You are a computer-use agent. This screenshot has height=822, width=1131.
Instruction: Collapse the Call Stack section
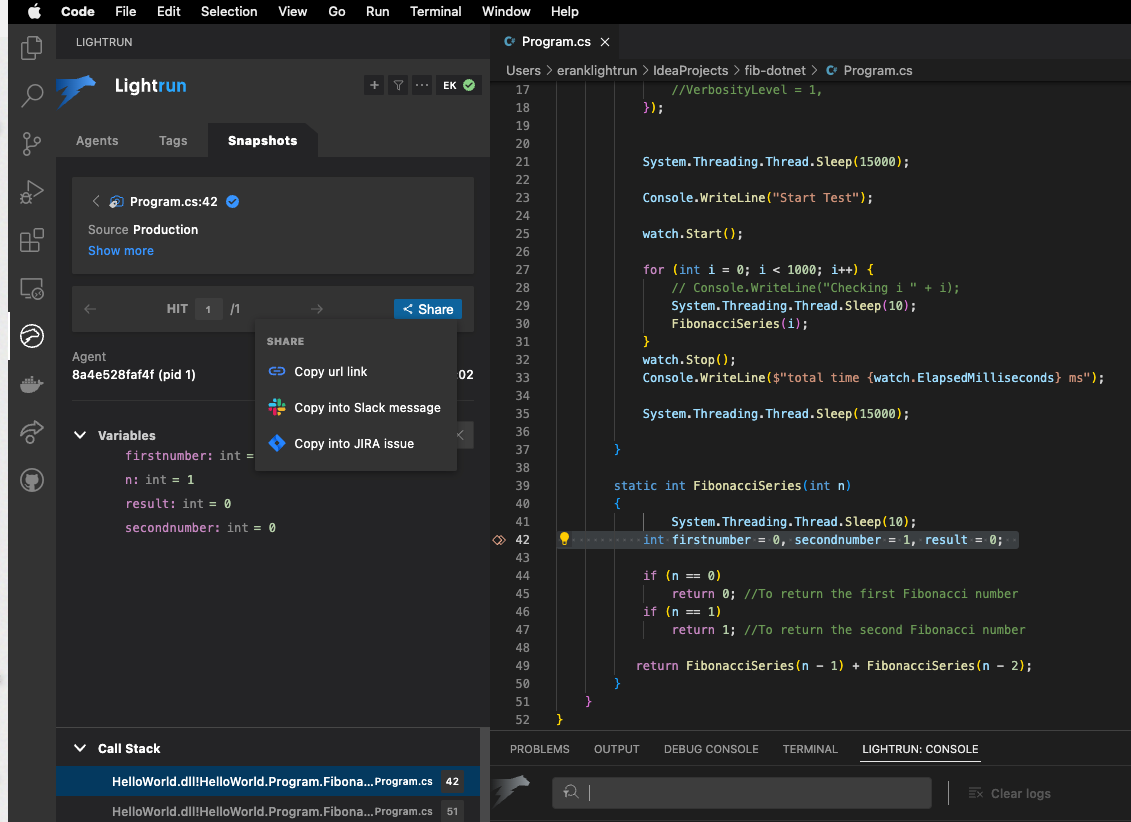coord(80,748)
